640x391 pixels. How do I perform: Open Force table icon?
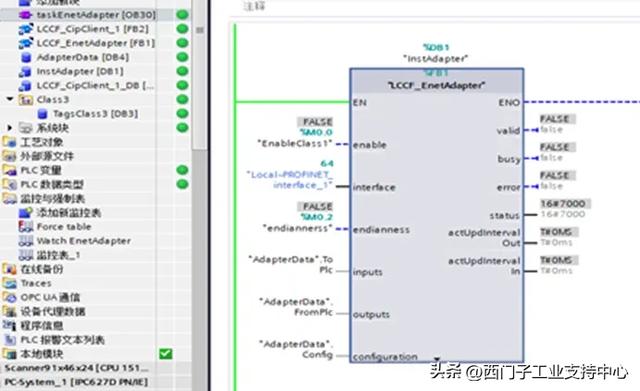25,227
